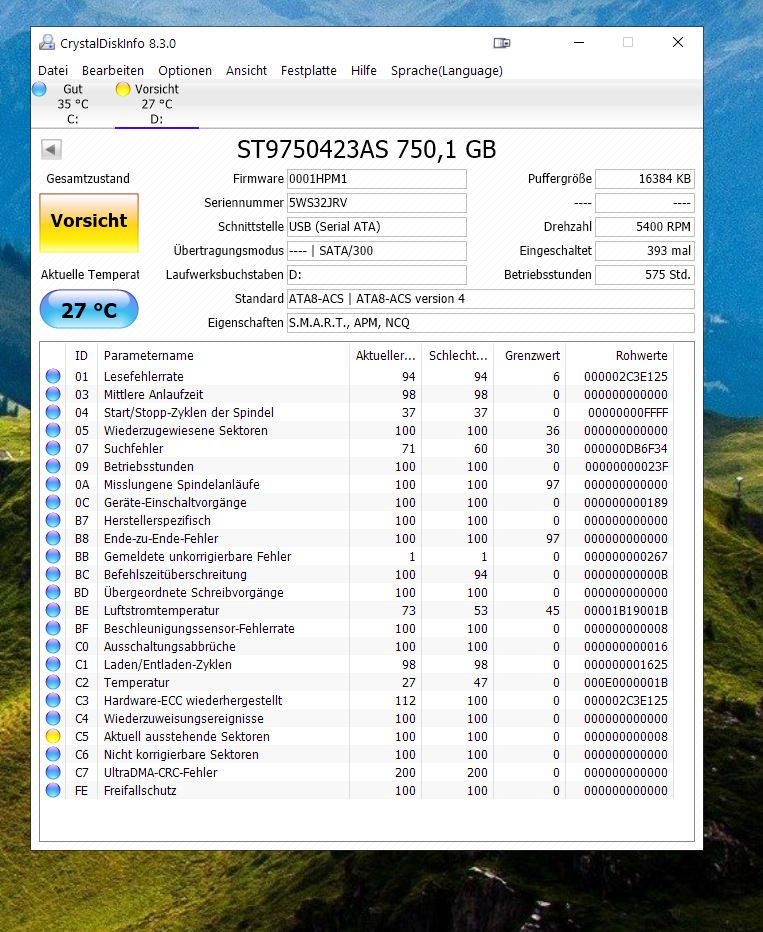Open the Festplatte menu
The height and width of the screenshot is (932, 763).
pyautogui.click(x=308, y=71)
